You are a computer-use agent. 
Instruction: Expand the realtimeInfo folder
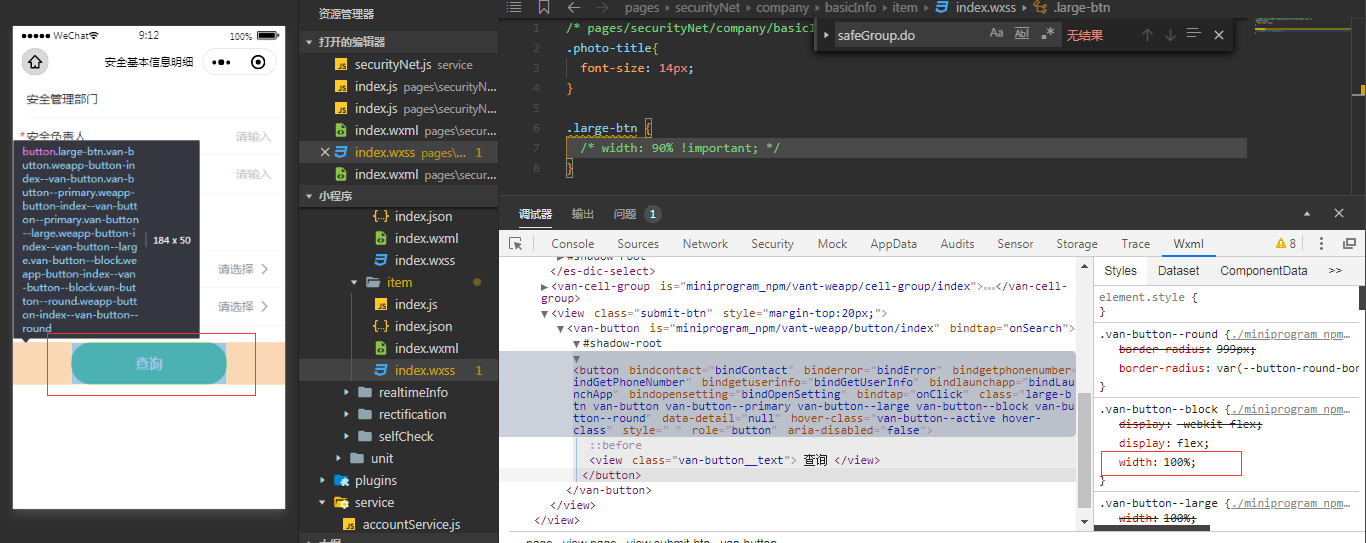pos(399,392)
